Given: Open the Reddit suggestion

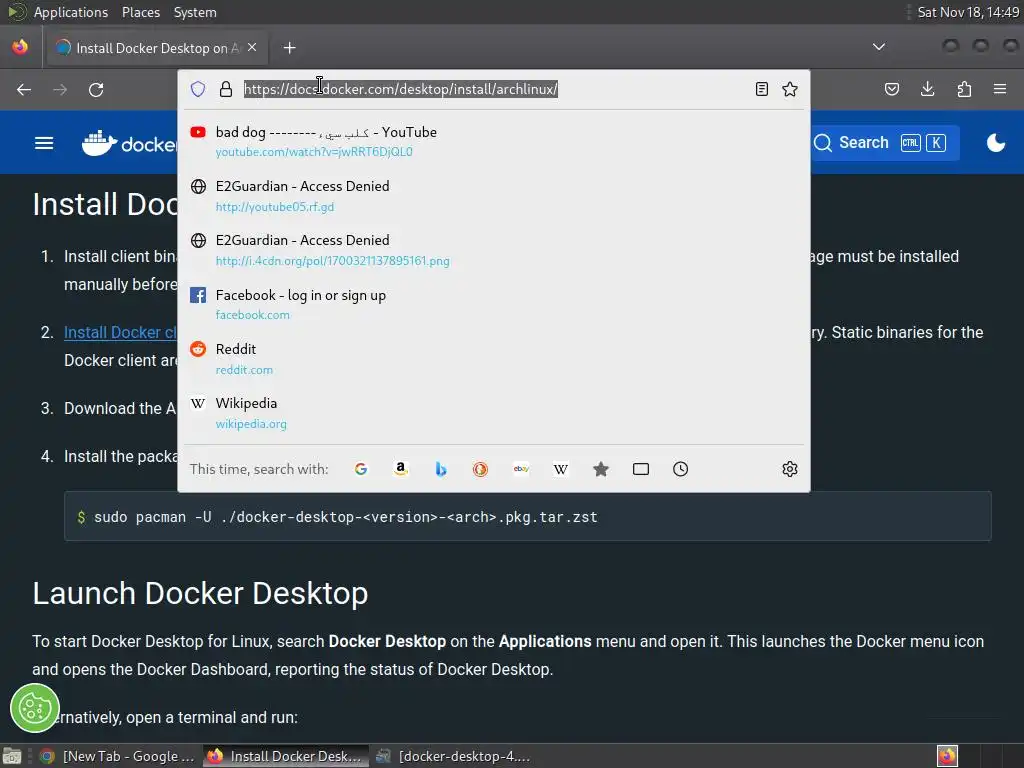Looking at the screenshot, I should 494,359.
